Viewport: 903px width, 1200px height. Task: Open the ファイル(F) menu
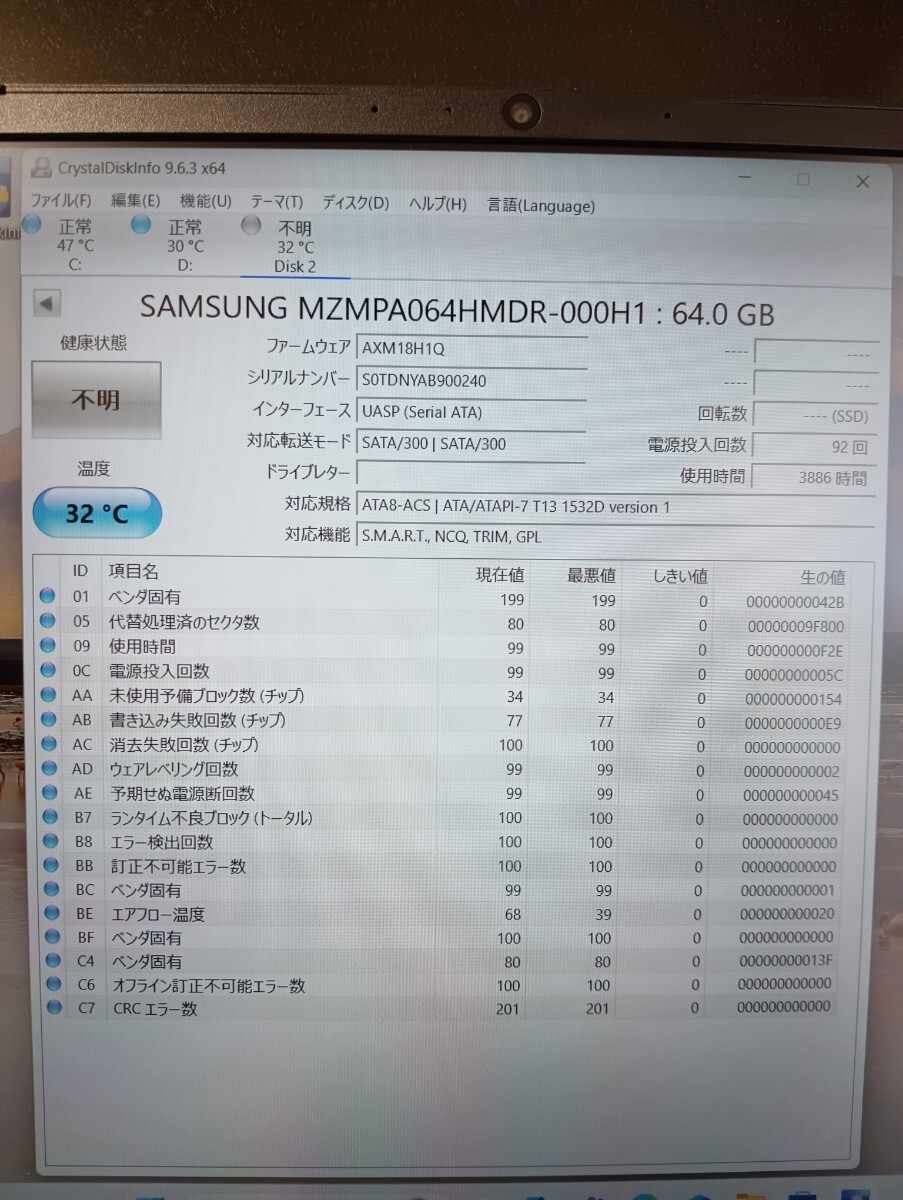60,201
